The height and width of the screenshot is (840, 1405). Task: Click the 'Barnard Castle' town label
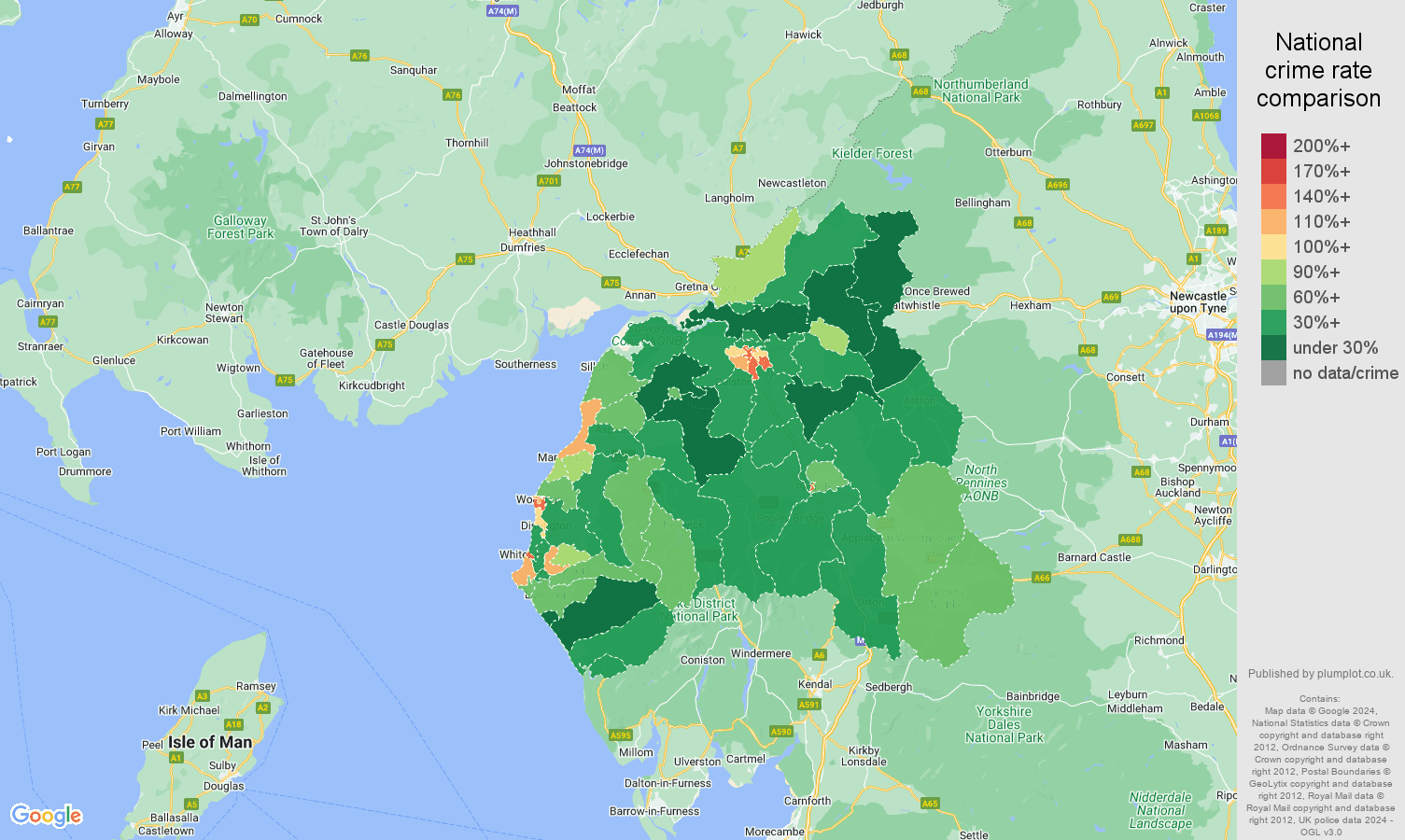click(x=1094, y=557)
